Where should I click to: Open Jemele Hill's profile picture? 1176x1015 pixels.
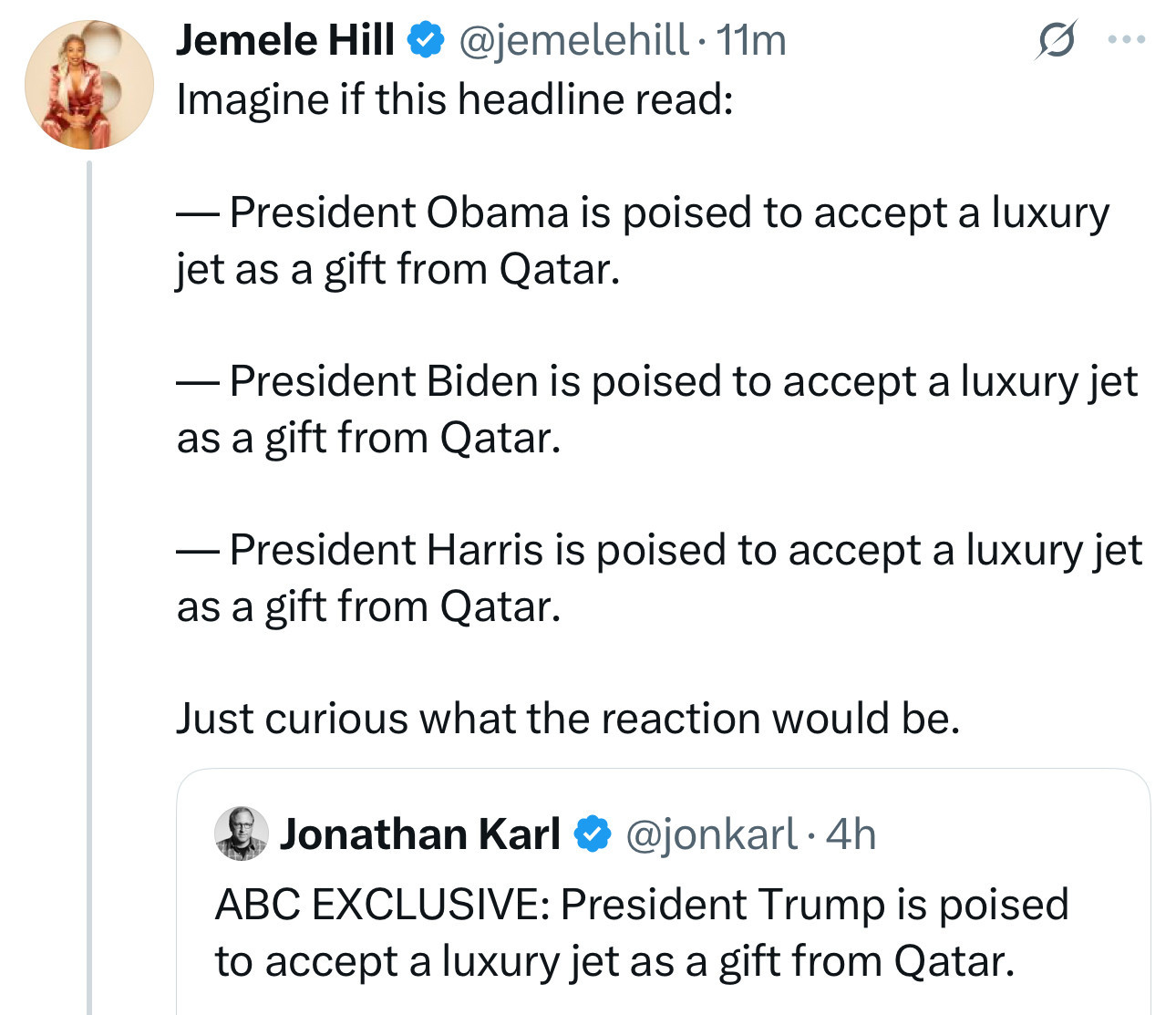pos(89,85)
